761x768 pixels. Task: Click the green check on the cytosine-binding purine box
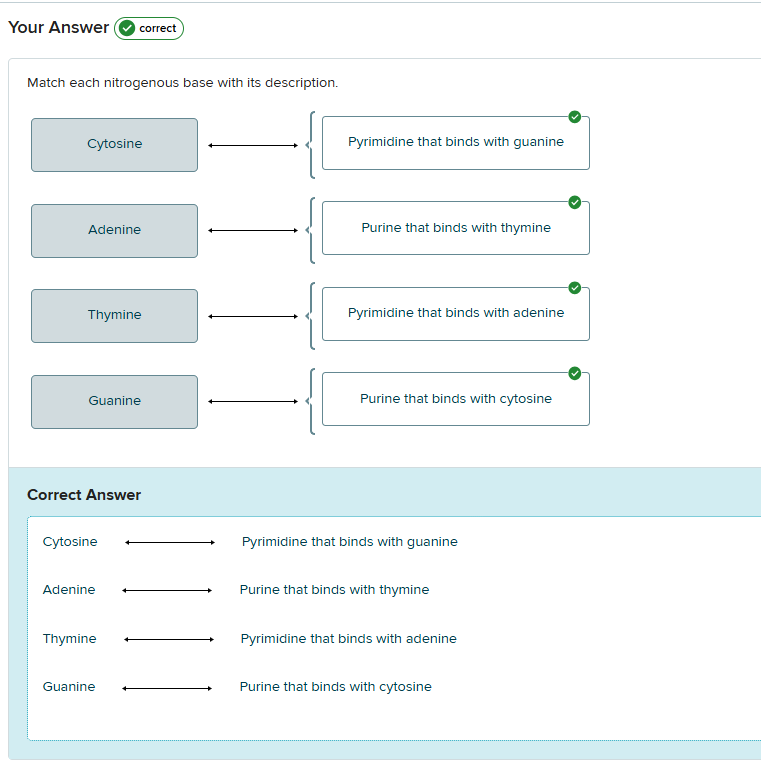[574, 373]
